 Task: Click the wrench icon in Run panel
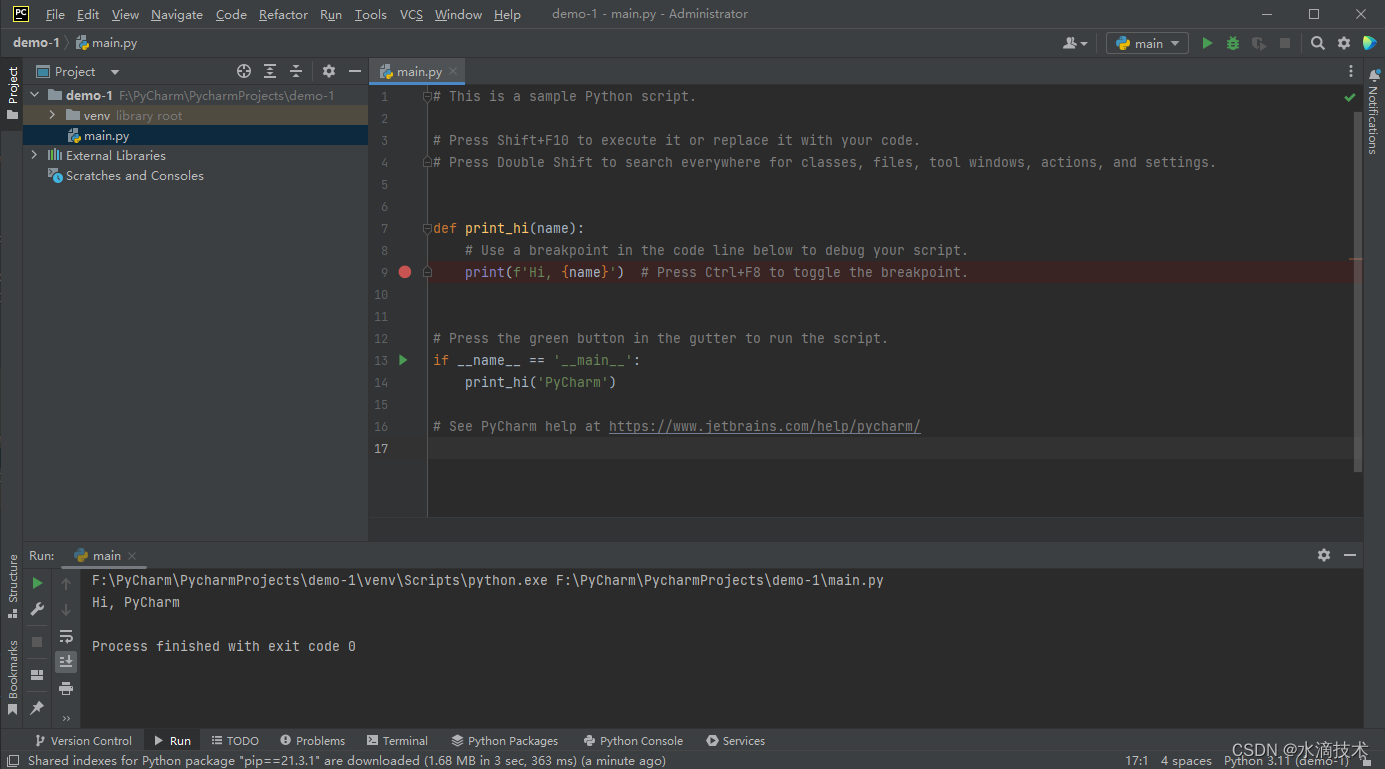pyautogui.click(x=37, y=609)
